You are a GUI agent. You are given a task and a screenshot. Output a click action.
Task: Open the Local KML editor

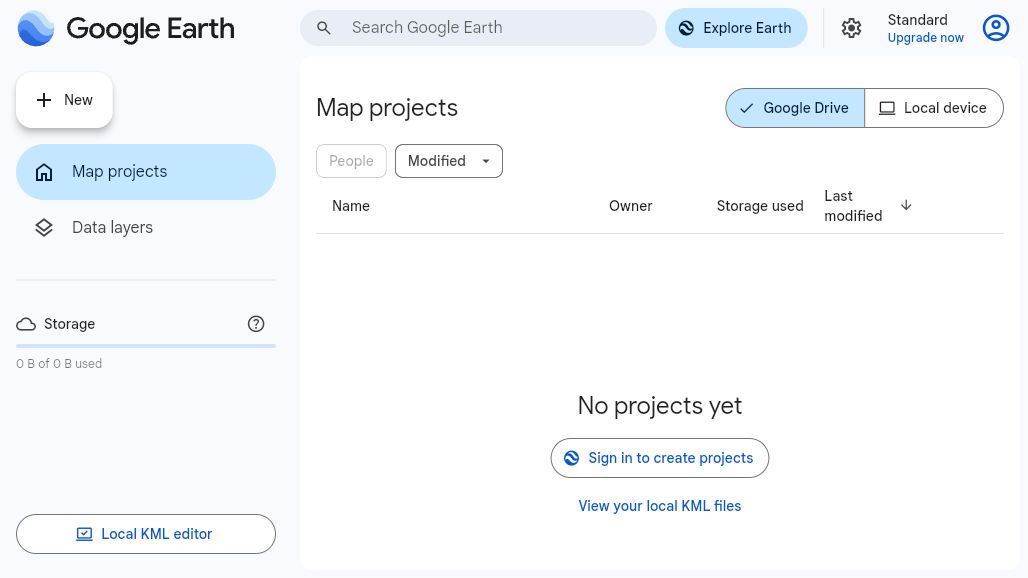tap(146, 534)
